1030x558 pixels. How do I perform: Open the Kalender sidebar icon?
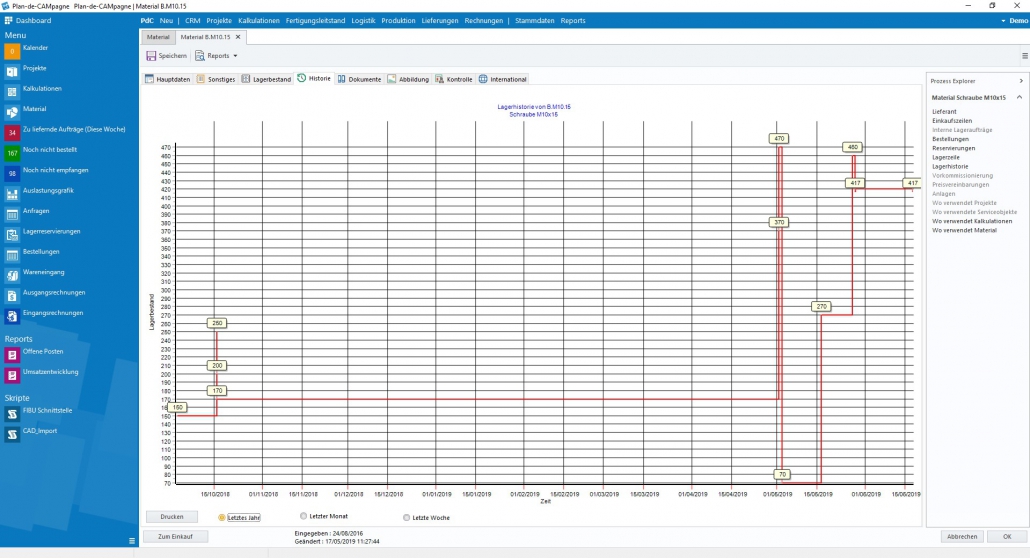(x=12, y=51)
